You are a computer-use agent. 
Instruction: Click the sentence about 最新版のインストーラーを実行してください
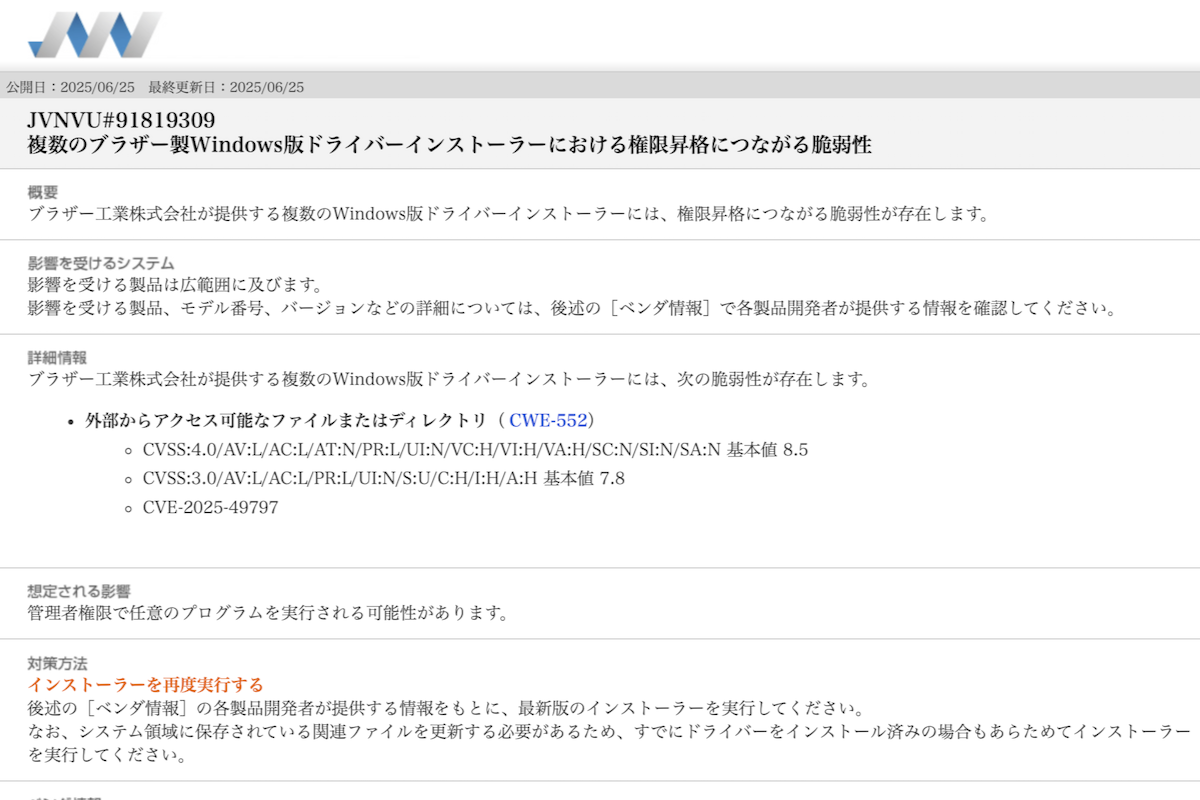445,708
